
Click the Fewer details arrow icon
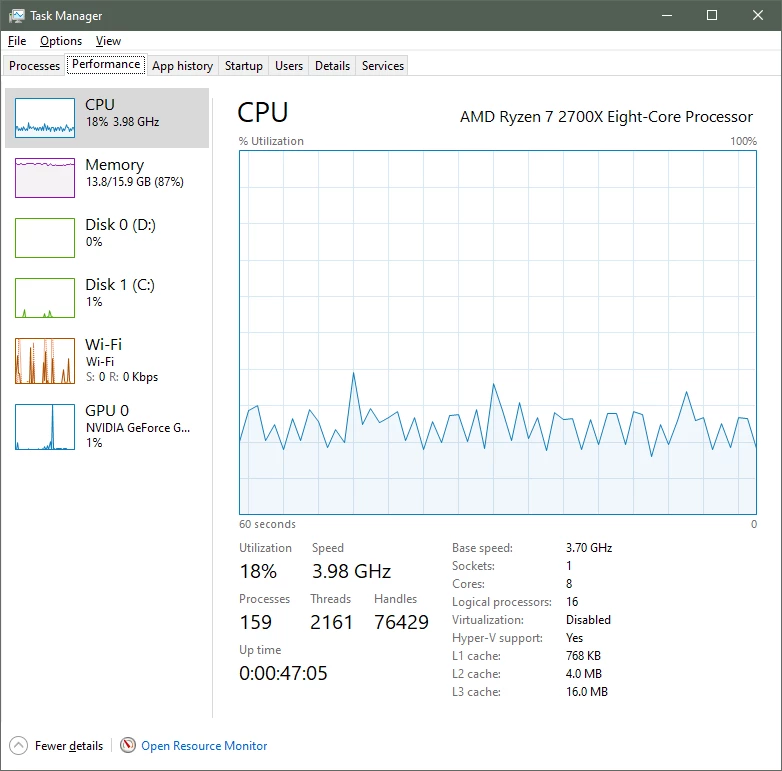coord(18,746)
